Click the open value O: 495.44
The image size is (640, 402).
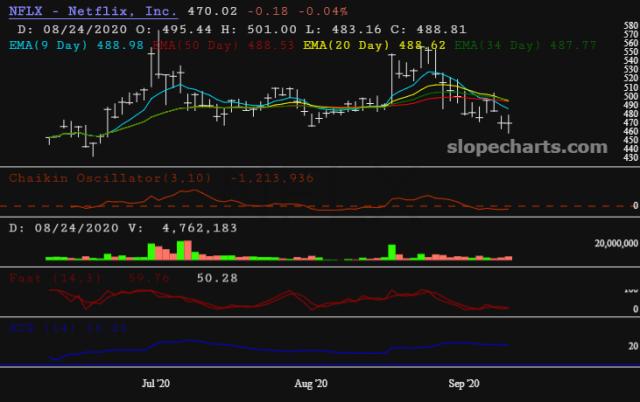pyautogui.click(x=174, y=29)
